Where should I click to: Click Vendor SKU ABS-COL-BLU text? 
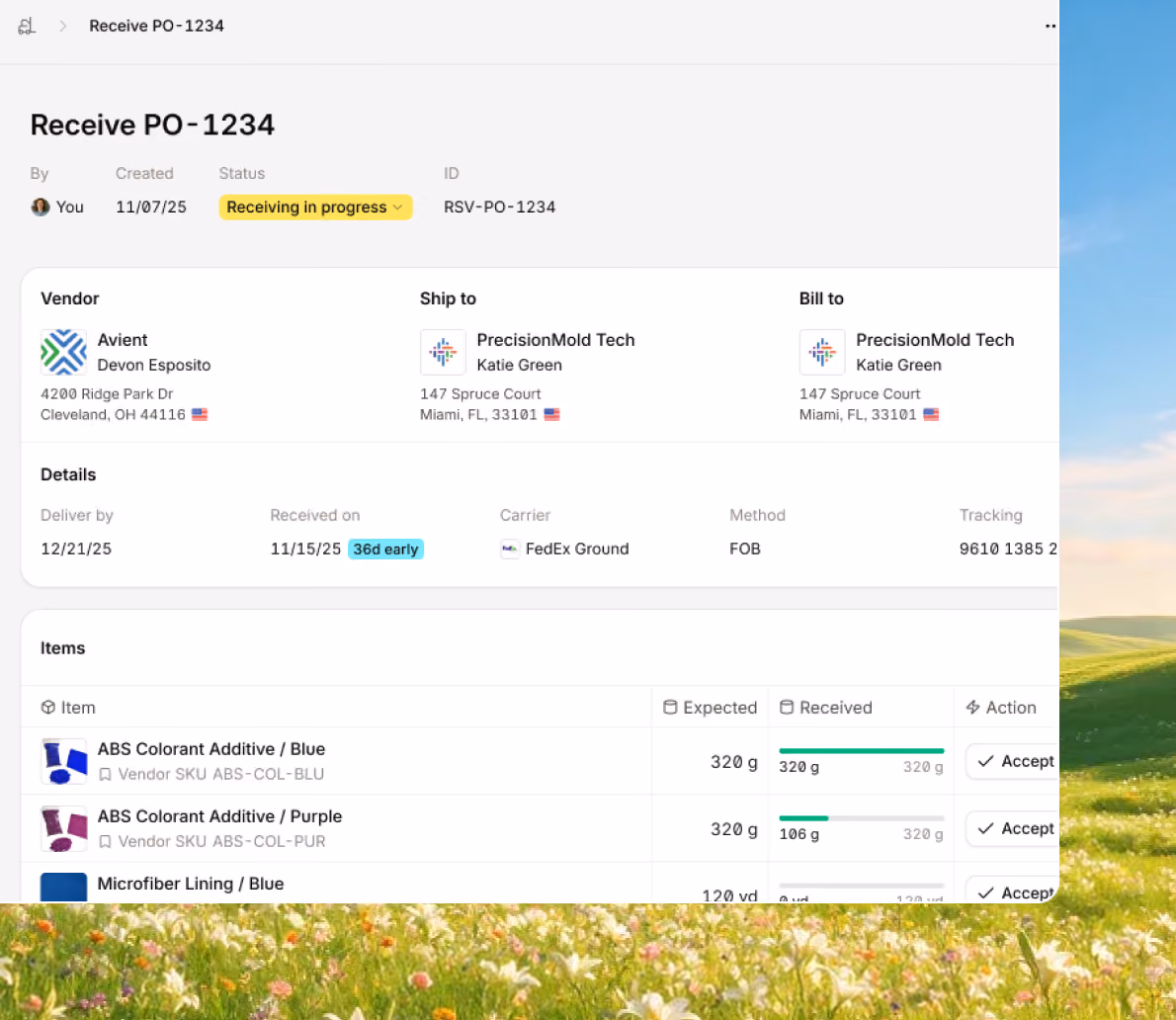point(220,774)
